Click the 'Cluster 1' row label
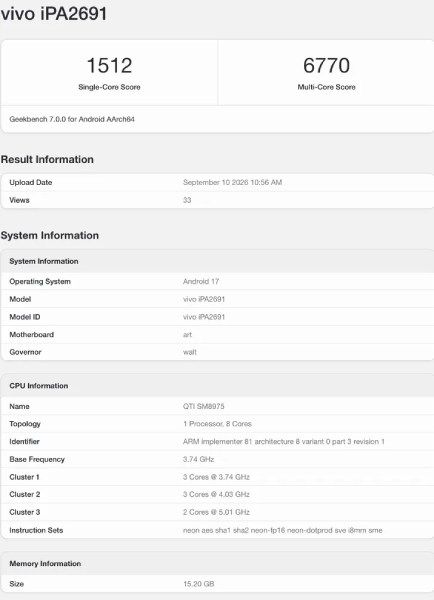This screenshot has height=600, width=434. (24, 477)
